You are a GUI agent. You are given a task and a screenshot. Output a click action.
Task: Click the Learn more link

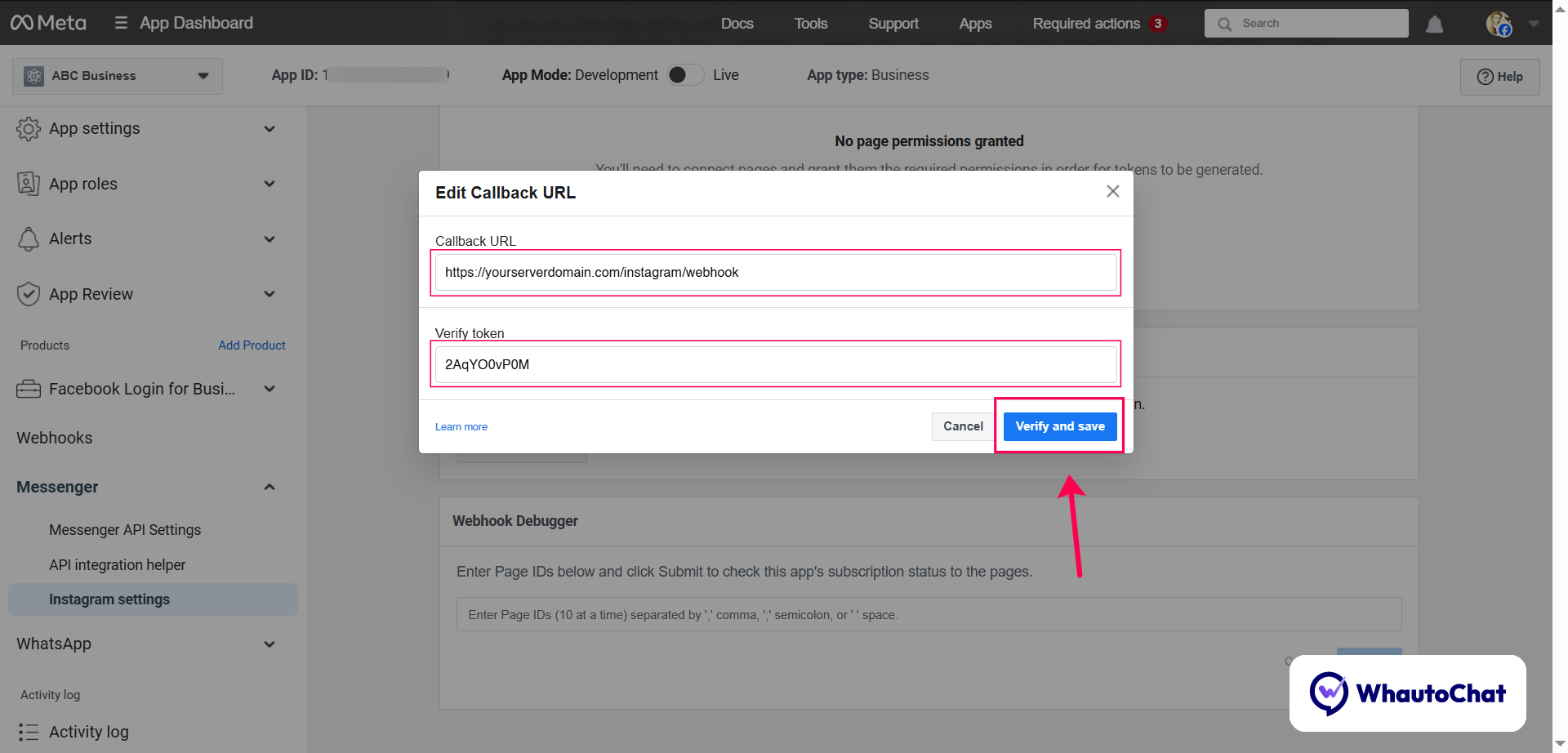(461, 427)
